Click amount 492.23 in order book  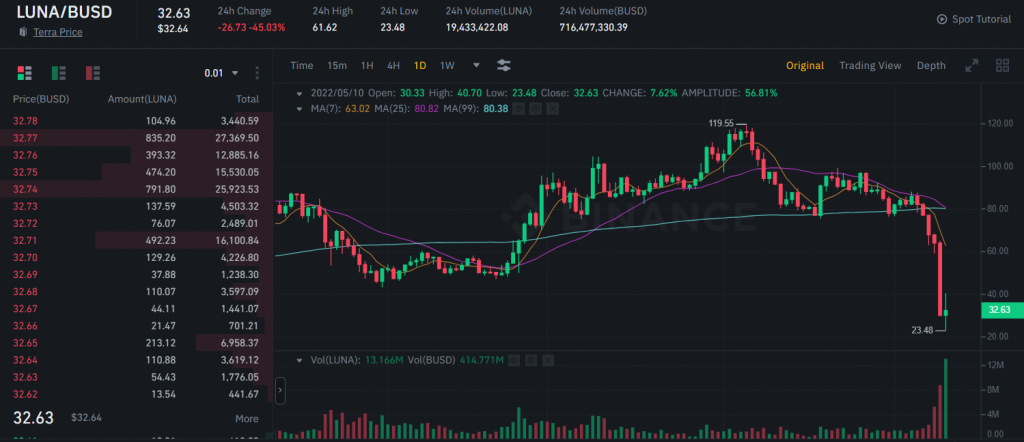160,240
